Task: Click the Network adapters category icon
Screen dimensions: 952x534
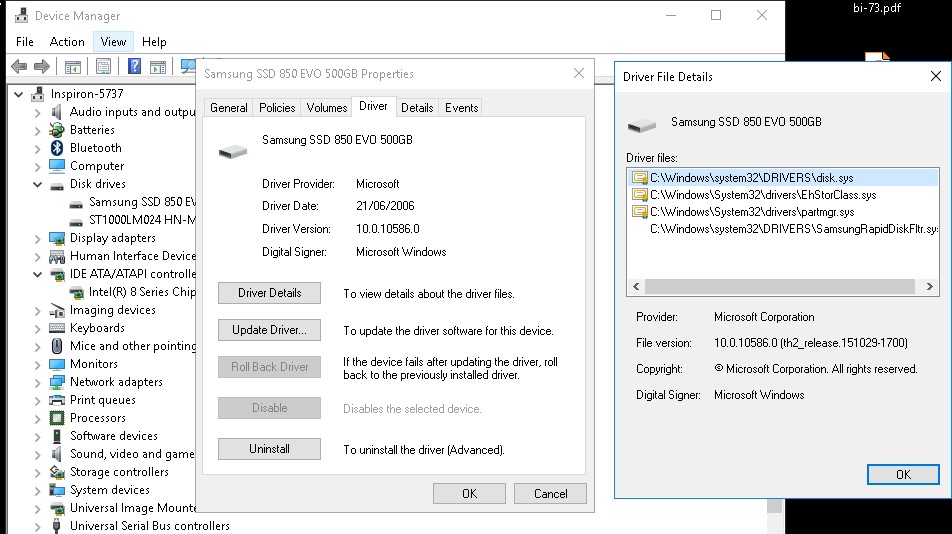Action: tap(57, 382)
